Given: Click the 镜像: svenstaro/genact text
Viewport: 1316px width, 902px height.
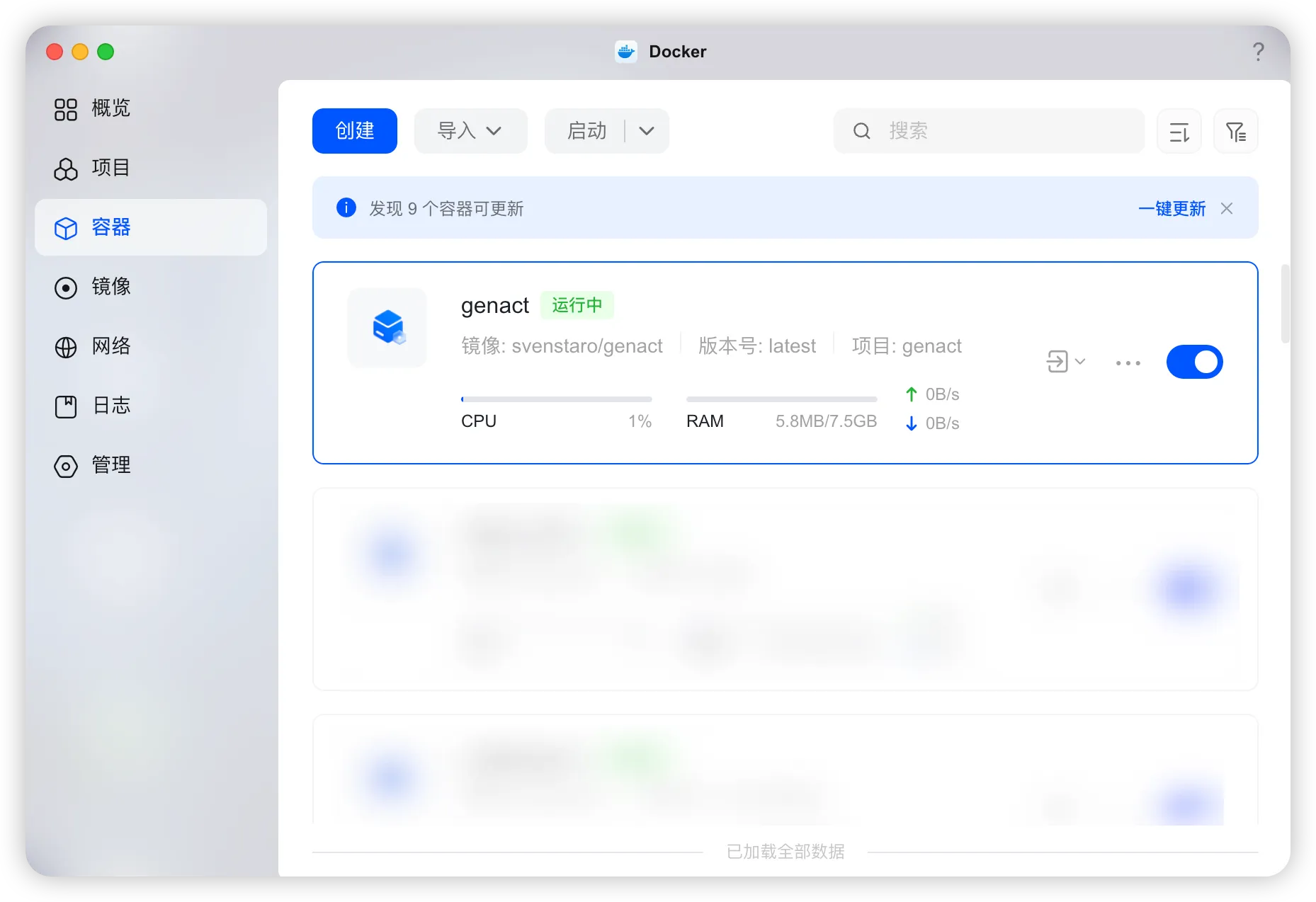Looking at the screenshot, I should click(x=562, y=346).
